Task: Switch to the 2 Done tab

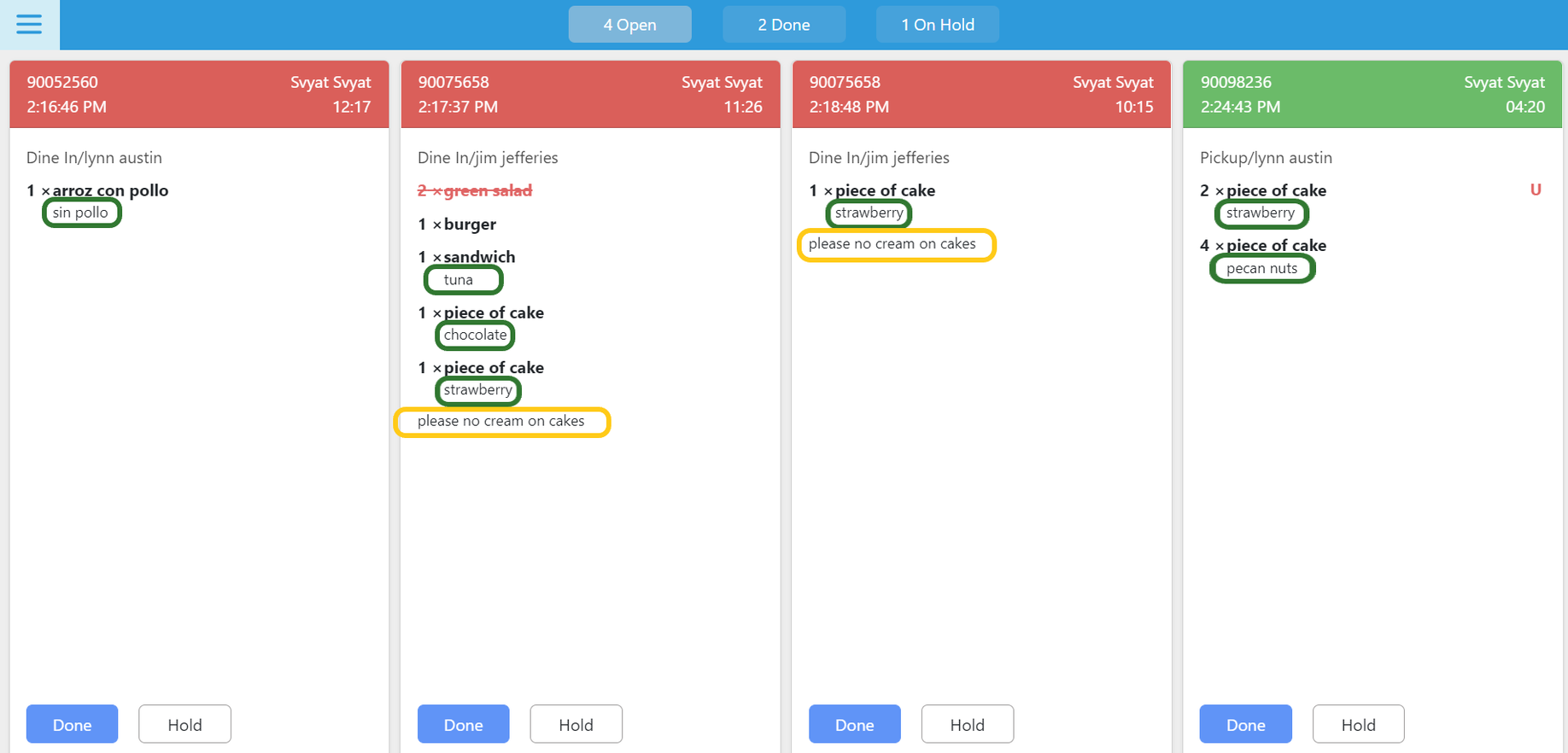Action: point(783,25)
